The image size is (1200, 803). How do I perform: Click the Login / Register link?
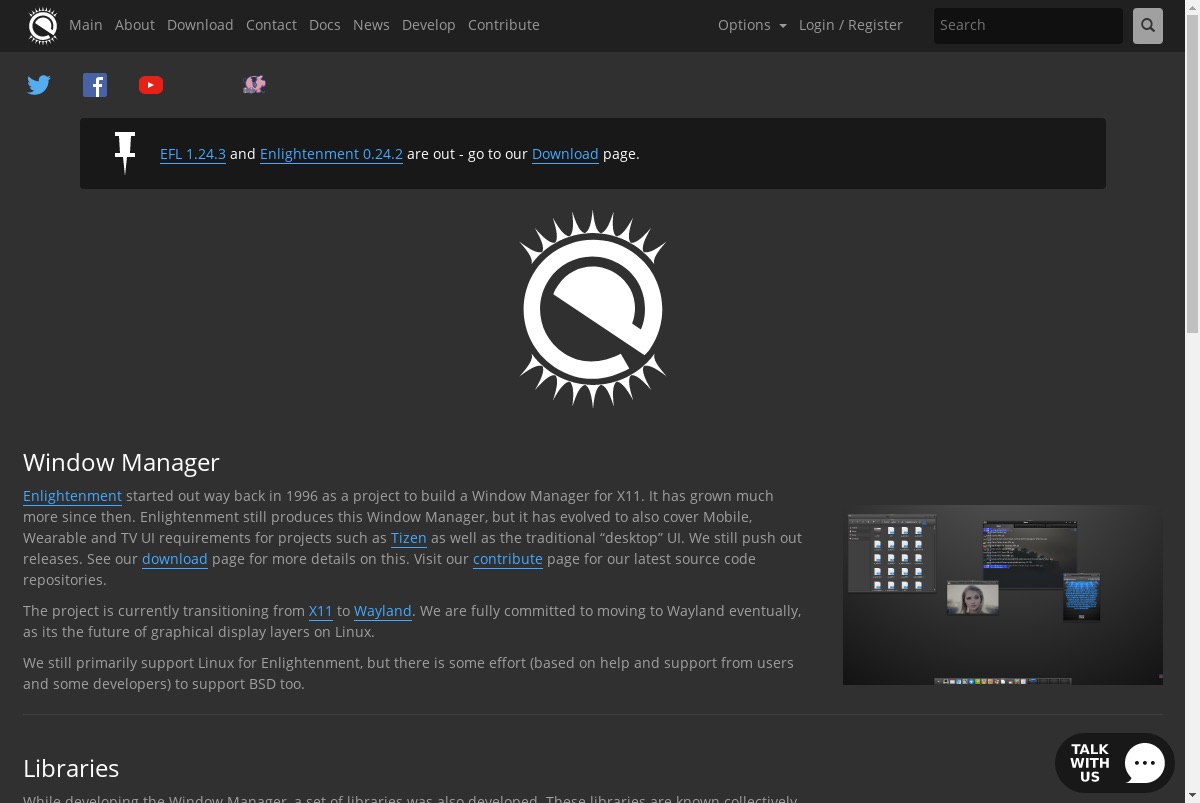pyautogui.click(x=851, y=25)
